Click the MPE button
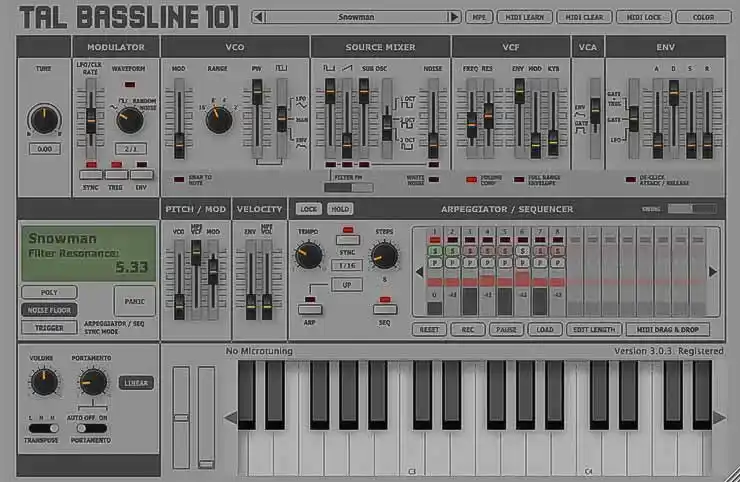 [x=479, y=17]
